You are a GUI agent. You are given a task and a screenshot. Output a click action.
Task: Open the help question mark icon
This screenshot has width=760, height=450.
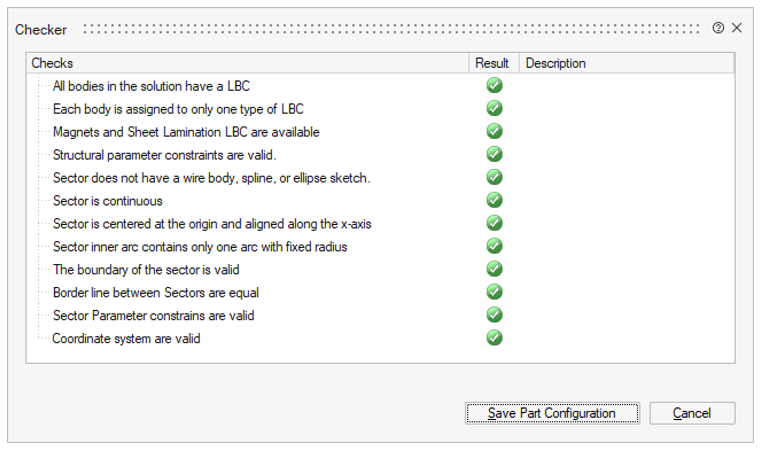[718, 28]
